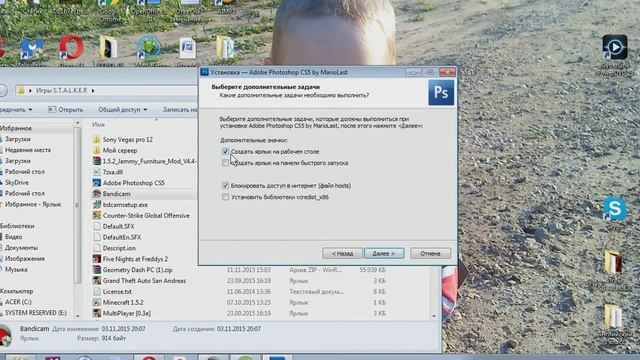
Task: Click the Minecraft 1.5.2 shortcut icon
Action: [x=97, y=302]
